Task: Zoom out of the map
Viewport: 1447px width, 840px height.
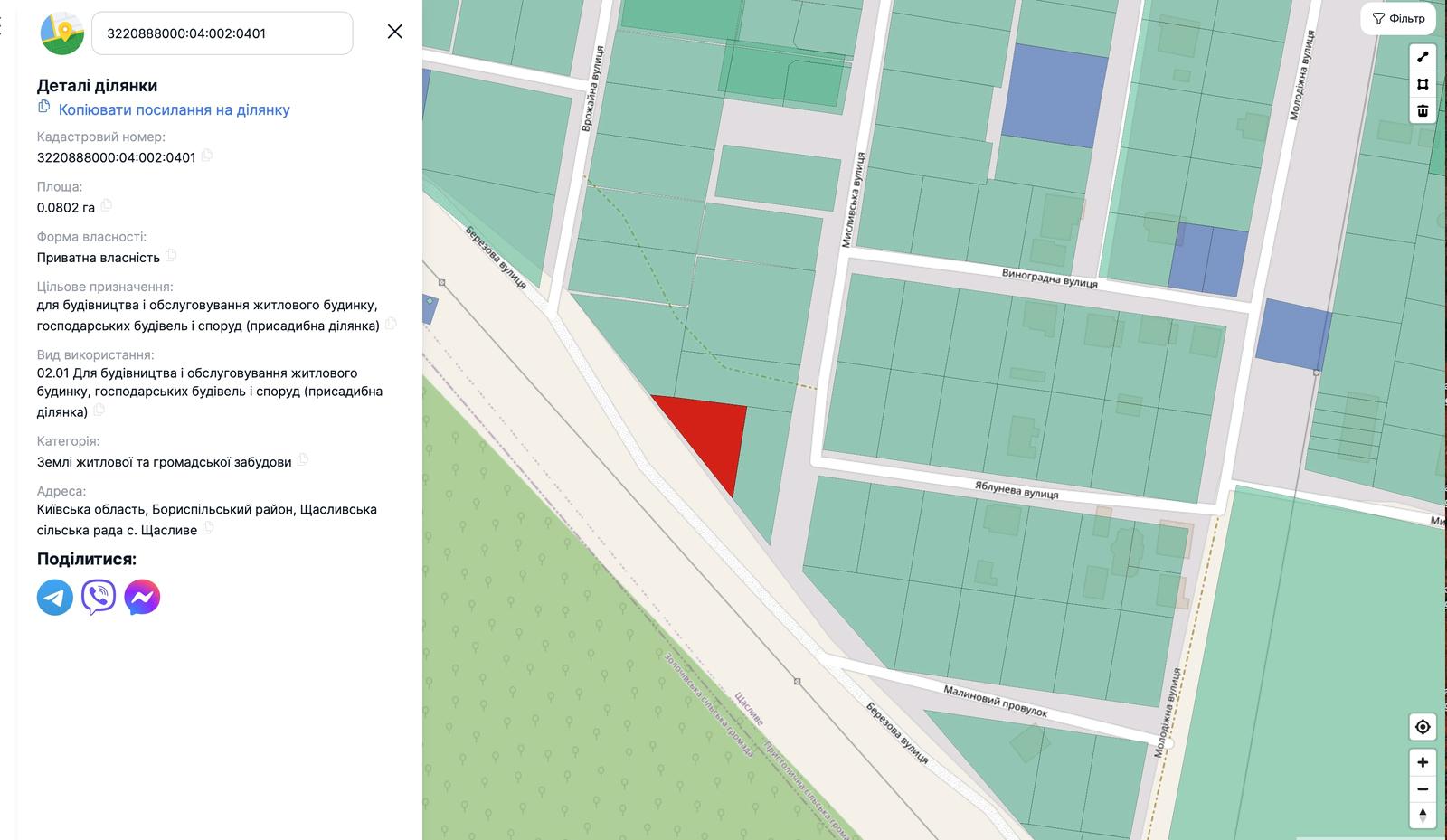Action: pos(1422,789)
